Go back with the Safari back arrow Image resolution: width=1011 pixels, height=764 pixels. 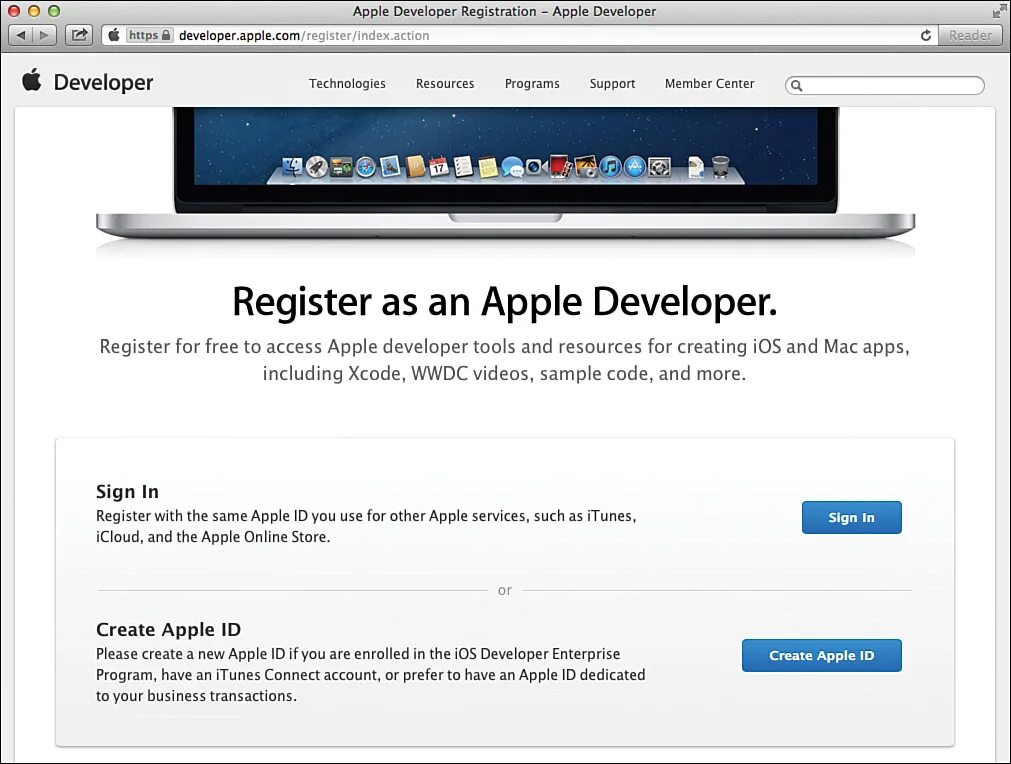pyautogui.click(x=21, y=35)
